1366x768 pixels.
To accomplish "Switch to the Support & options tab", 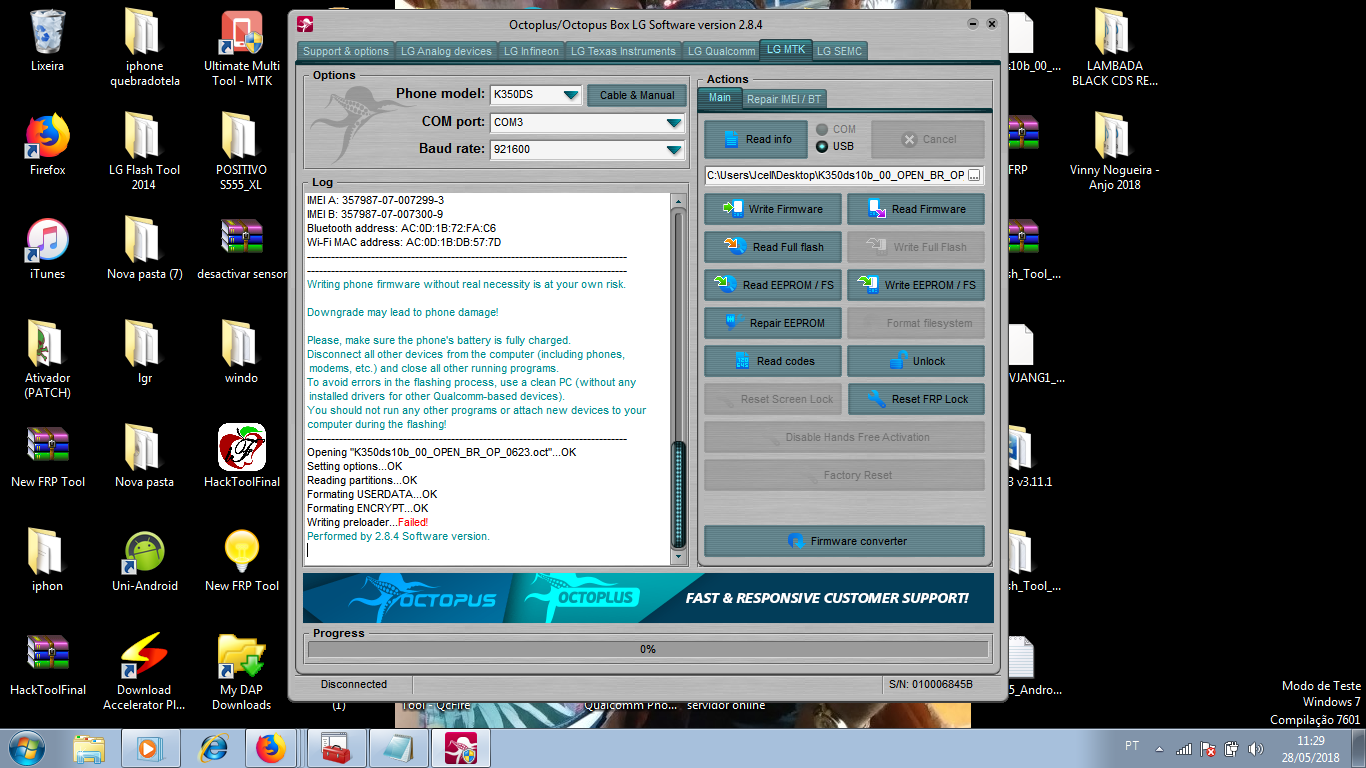I will point(346,51).
